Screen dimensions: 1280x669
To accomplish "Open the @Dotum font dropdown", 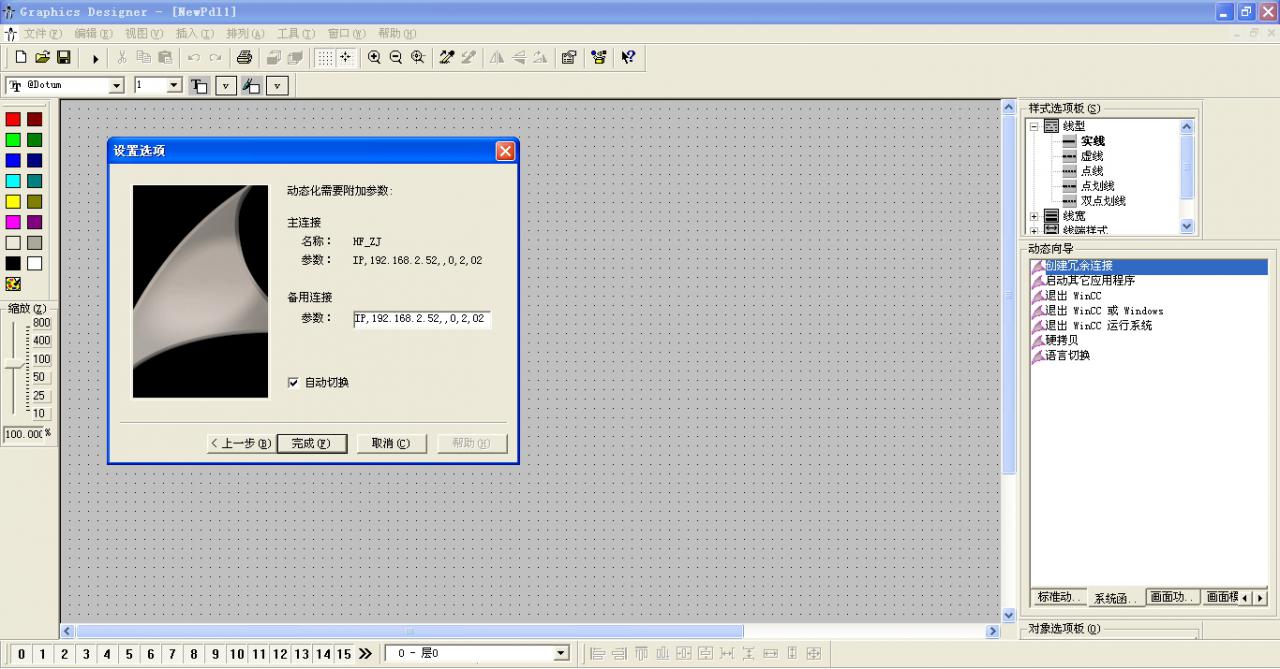I will pyautogui.click(x=116, y=86).
